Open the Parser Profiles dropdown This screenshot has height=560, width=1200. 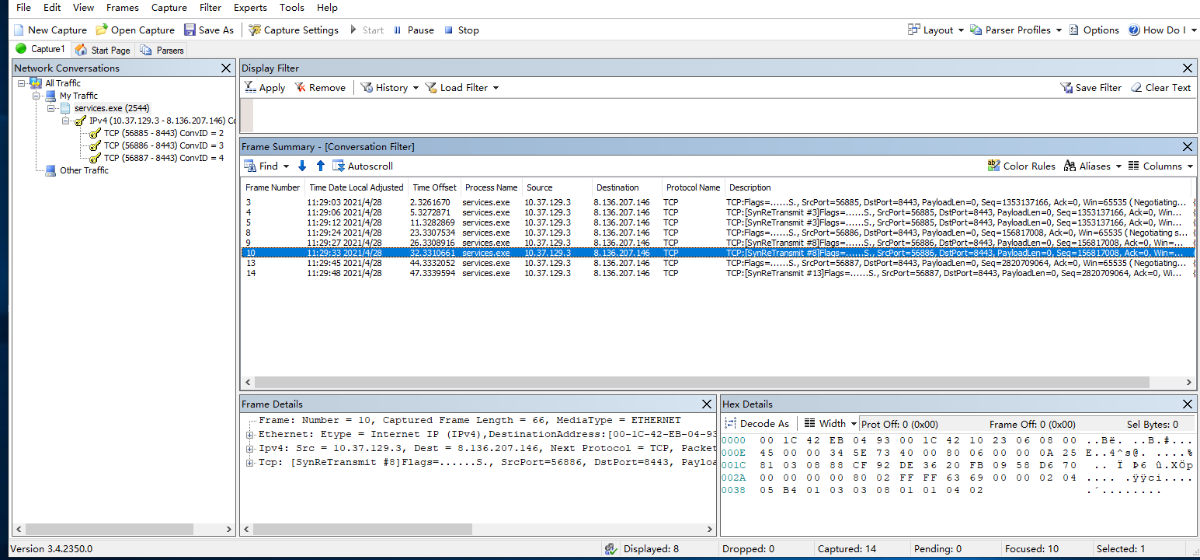click(1016, 30)
